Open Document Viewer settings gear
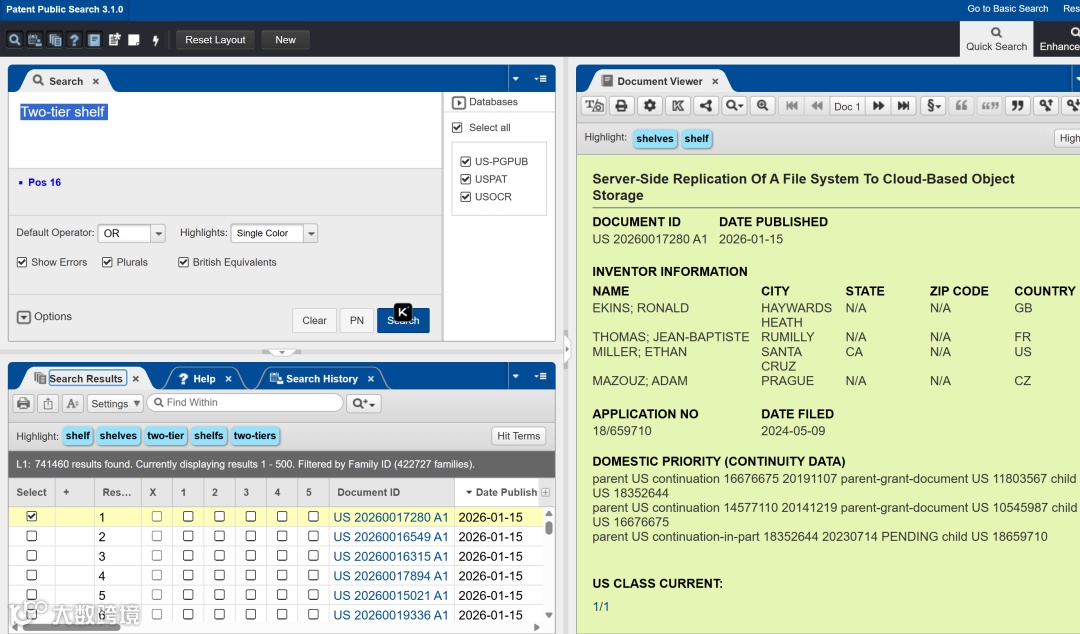The image size is (1080, 634). coord(650,105)
